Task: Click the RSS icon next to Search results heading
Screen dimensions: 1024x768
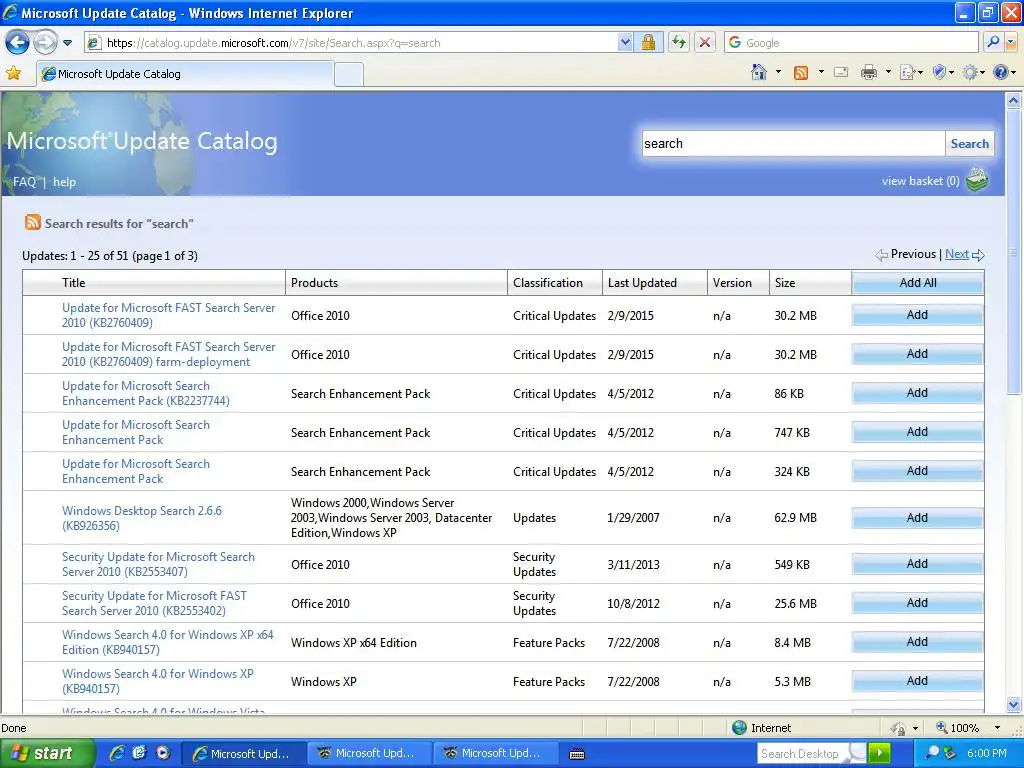Action: click(33, 222)
